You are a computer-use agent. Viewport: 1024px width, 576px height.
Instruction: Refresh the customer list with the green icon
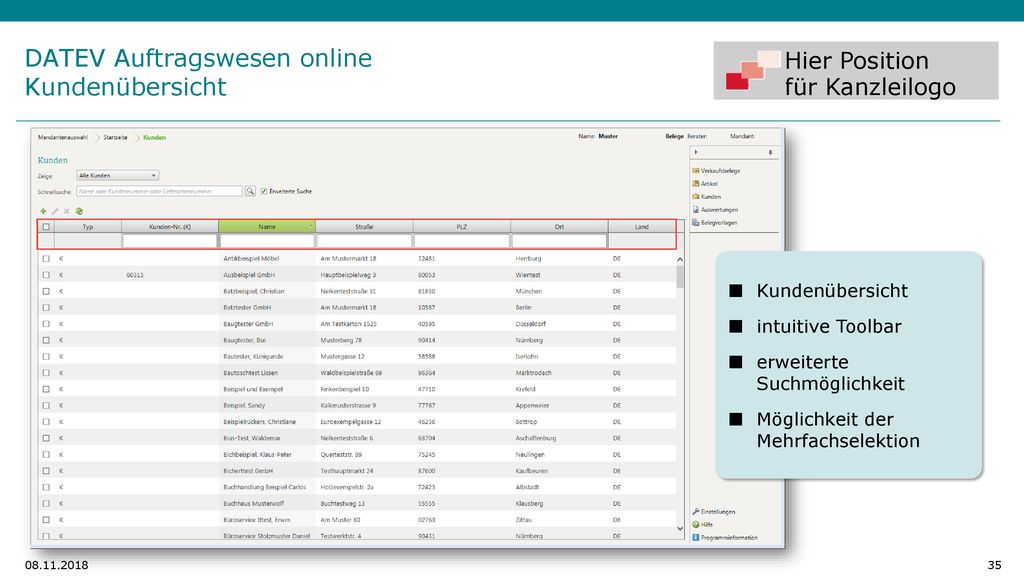(x=79, y=211)
